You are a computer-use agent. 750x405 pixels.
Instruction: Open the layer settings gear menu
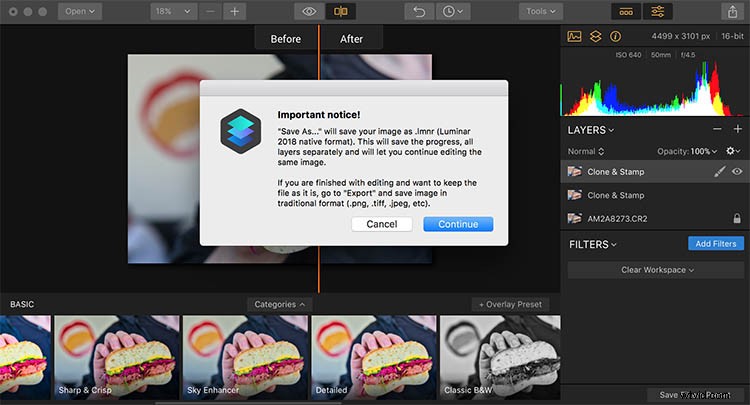coord(733,151)
